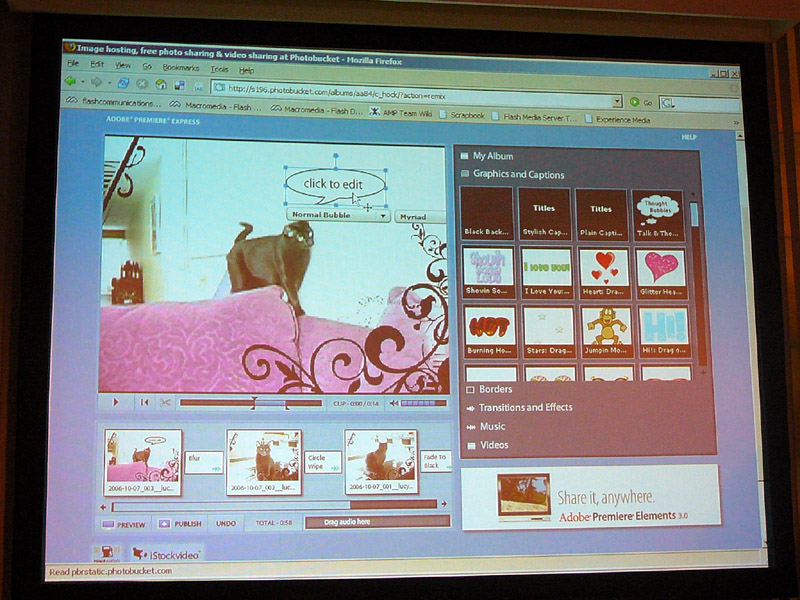Viewport: 800px width, 600px height.
Task: Open the Flash Media Server bookmark
Action: (x=535, y=117)
